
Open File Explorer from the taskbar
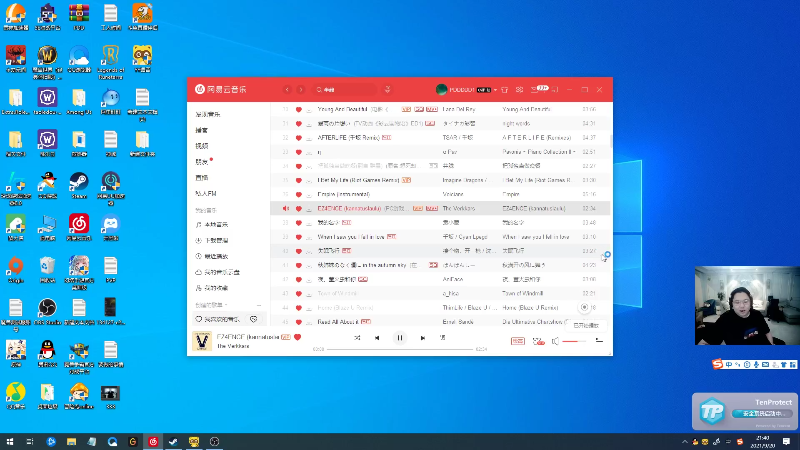(71, 442)
